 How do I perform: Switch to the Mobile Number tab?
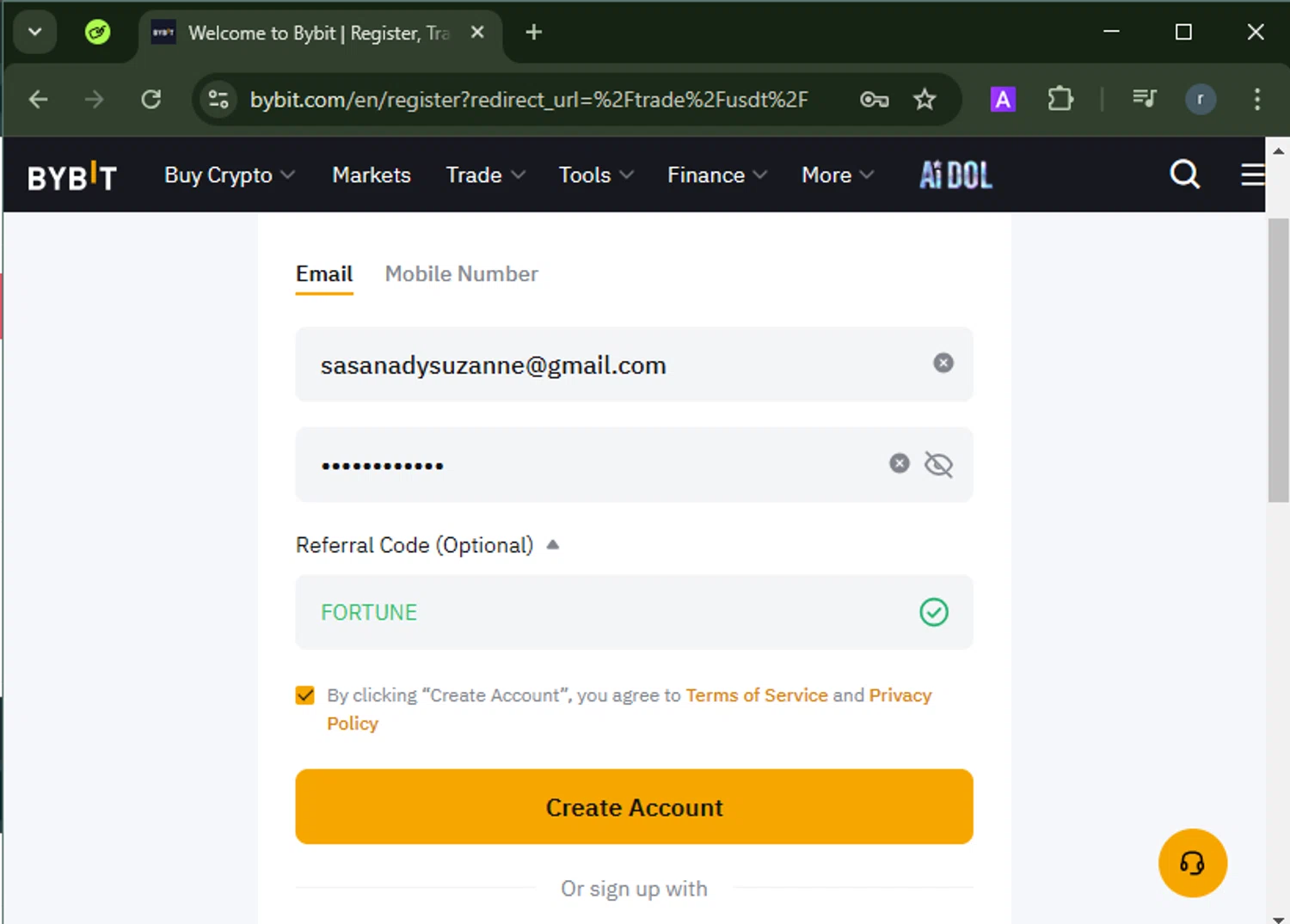(462, 274)
